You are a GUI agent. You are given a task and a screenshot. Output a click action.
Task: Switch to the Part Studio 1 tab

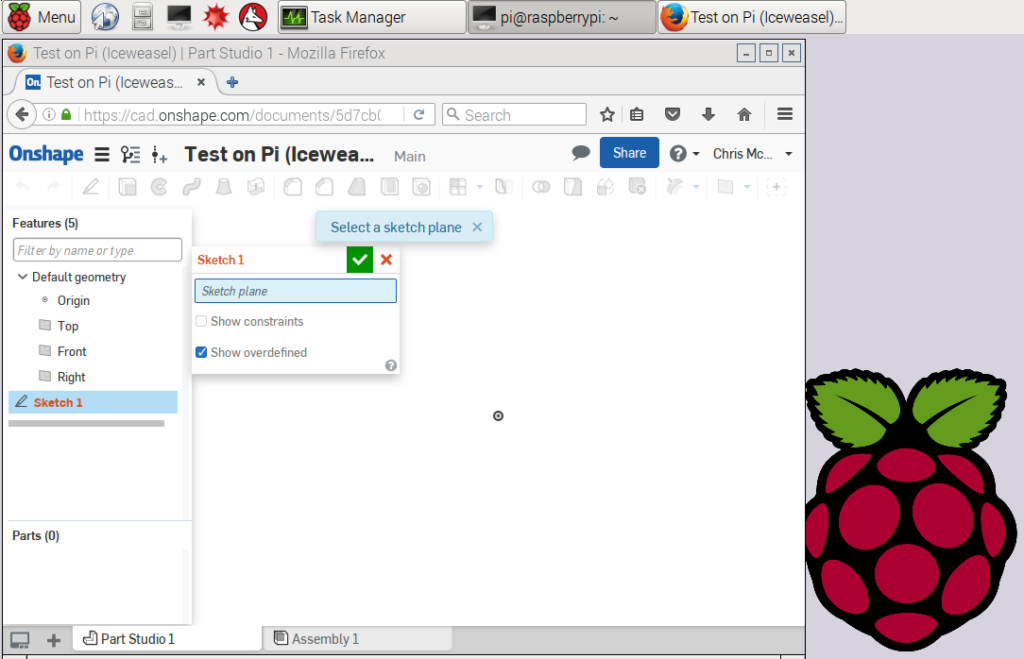pyautogui.click(x=167, y=639)
